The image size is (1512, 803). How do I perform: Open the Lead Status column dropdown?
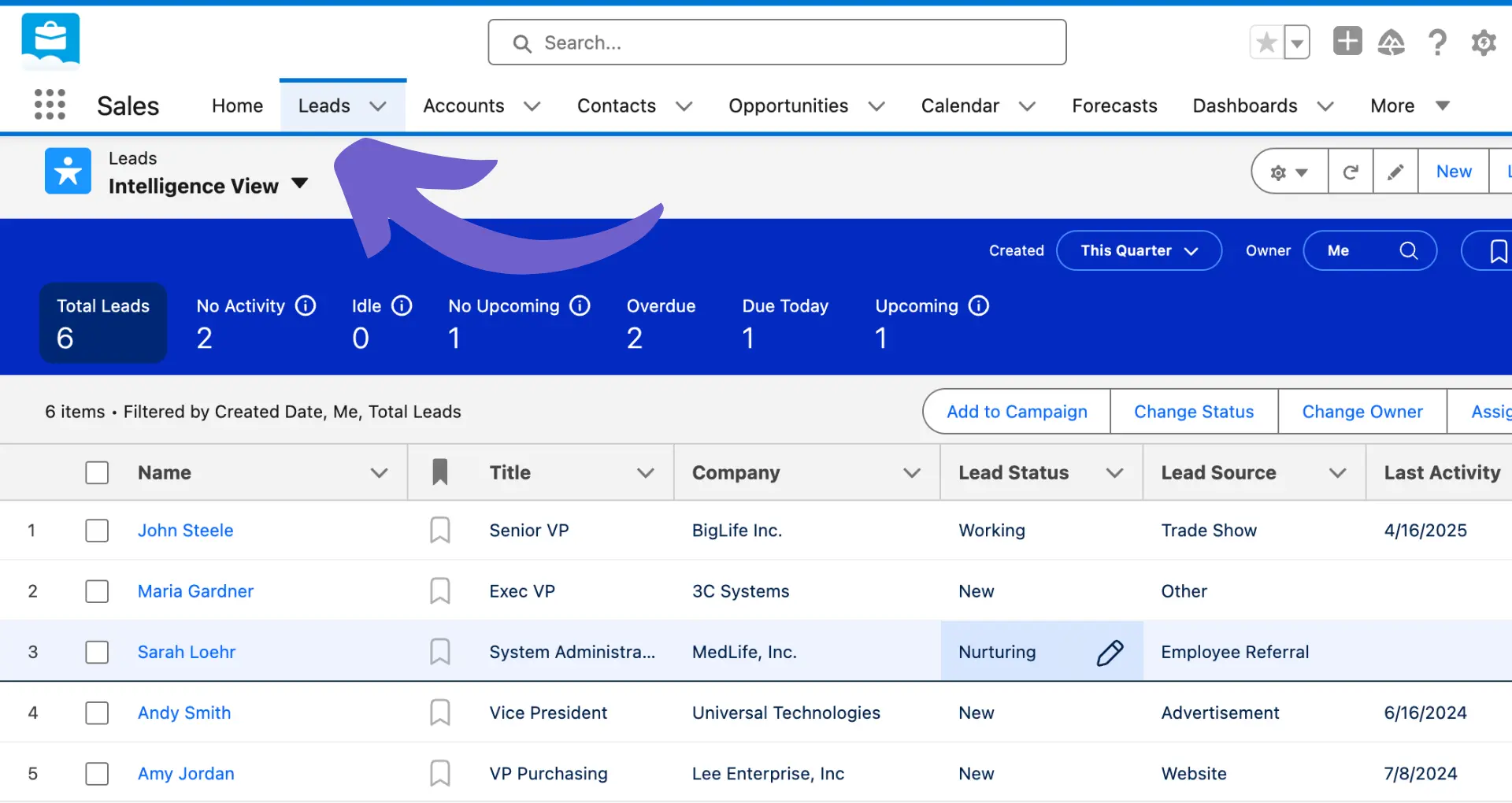1114,472
